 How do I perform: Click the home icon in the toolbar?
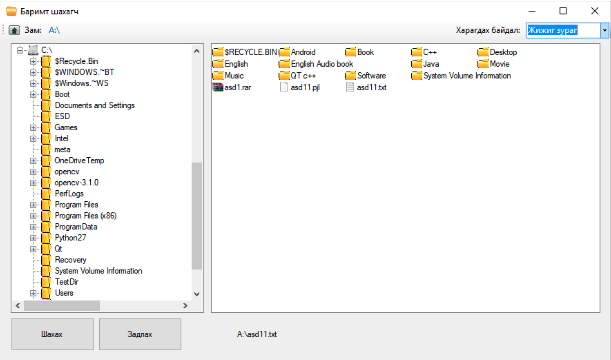(14, 30)
